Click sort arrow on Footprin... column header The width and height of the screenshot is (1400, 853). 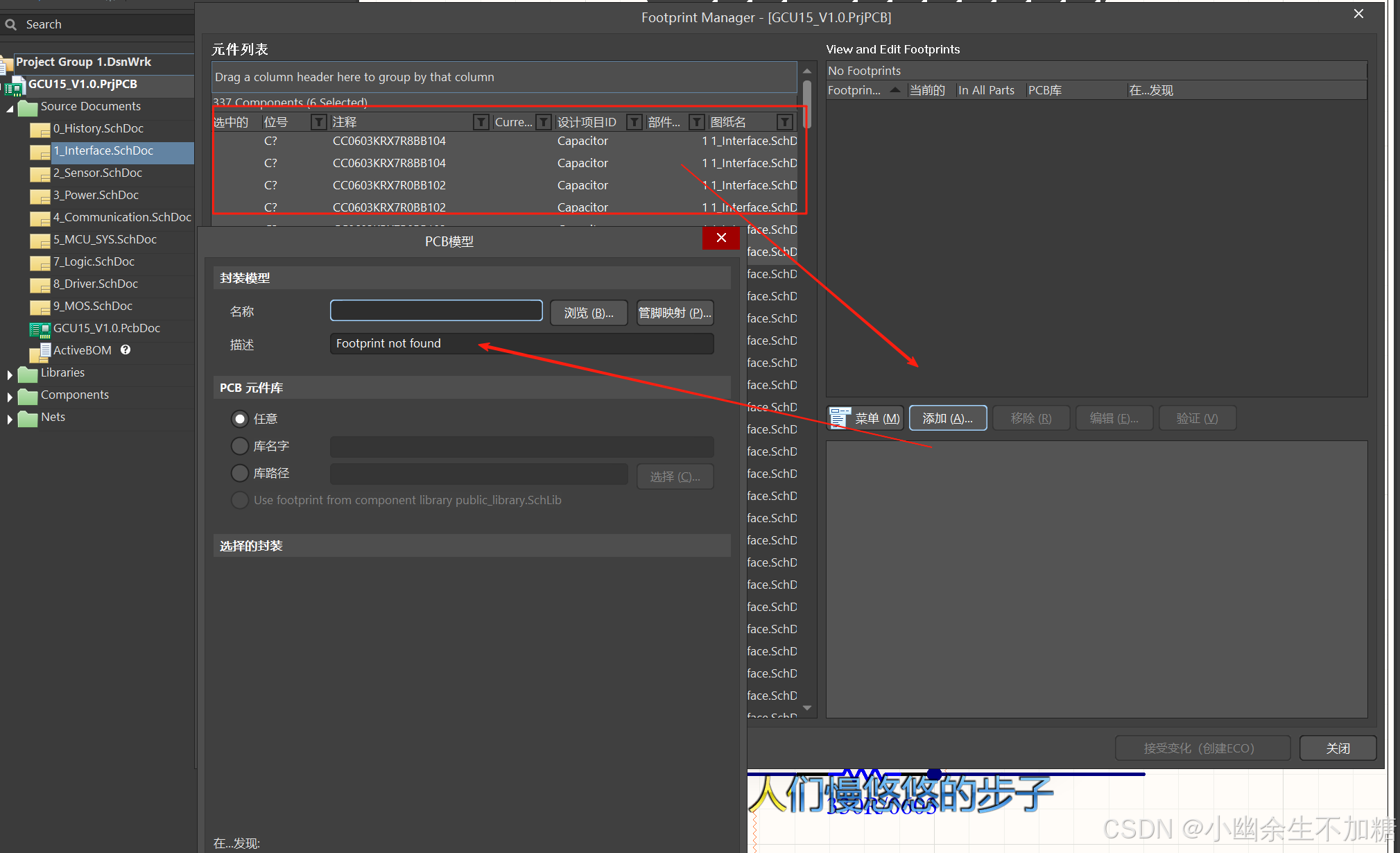[x=895, y=89]
